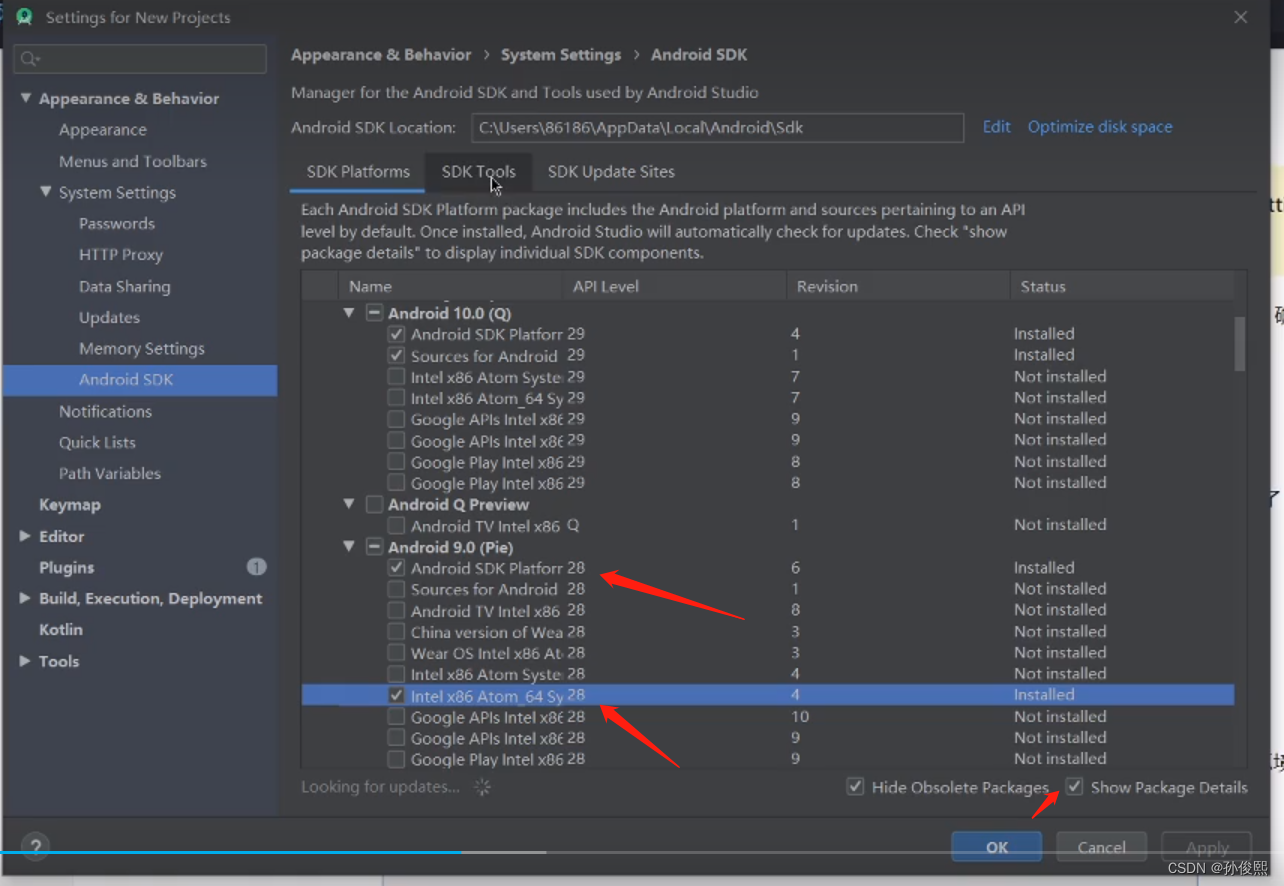
Task: Click Appearance & Behavior in the breadcrumb
Action: 381,55
